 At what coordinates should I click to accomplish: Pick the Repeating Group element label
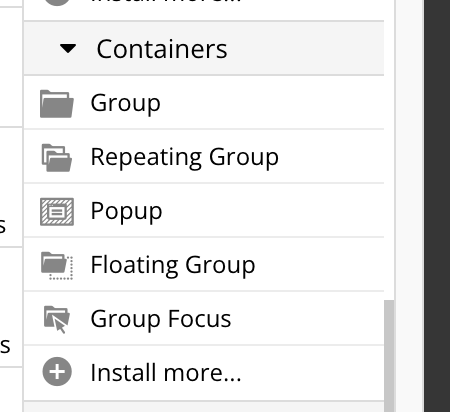[185, 157]
